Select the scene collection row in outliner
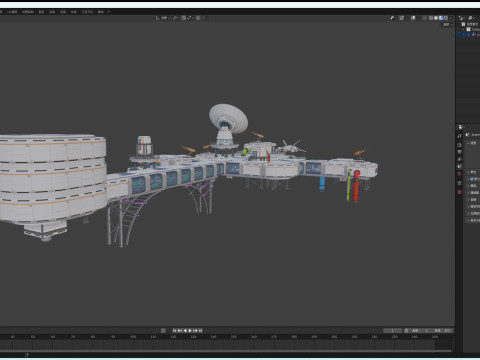480x360 pixels. tap(468, 24)
